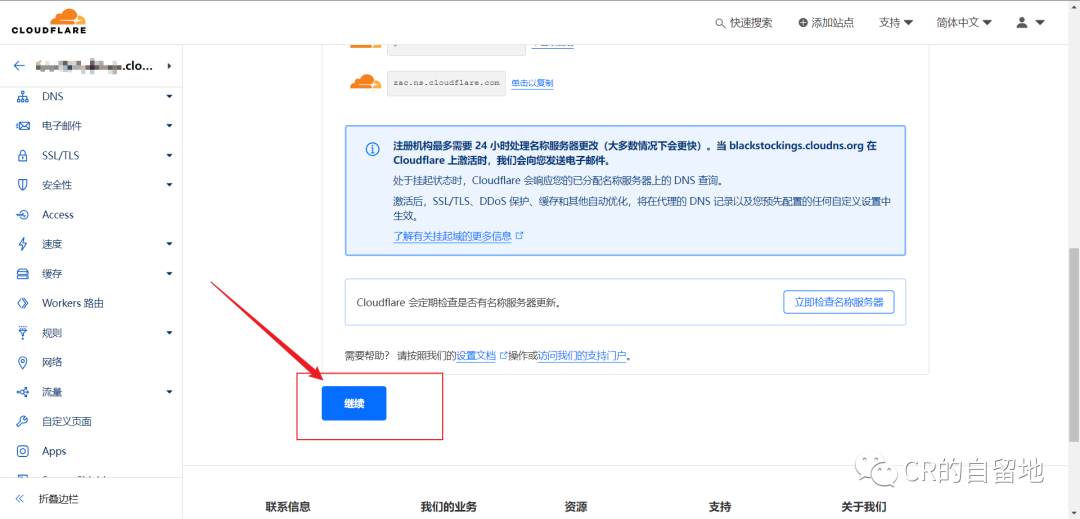1080x519 pixels.
Task: Open the 支持 support dropdown
Action: point(895,22)
